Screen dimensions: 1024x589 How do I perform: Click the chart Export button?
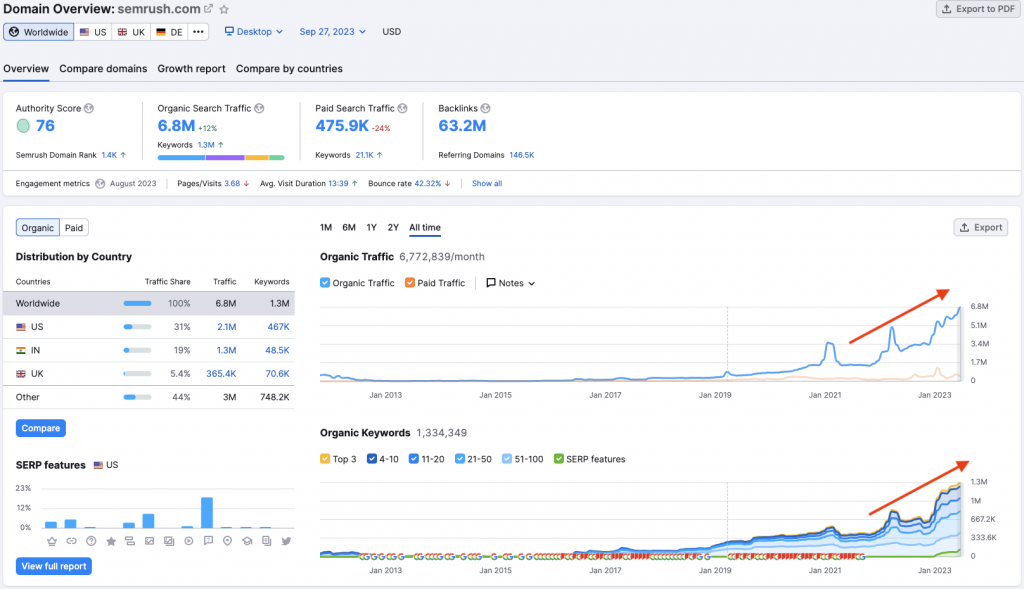pyautogui.click(x=981, y=227)
